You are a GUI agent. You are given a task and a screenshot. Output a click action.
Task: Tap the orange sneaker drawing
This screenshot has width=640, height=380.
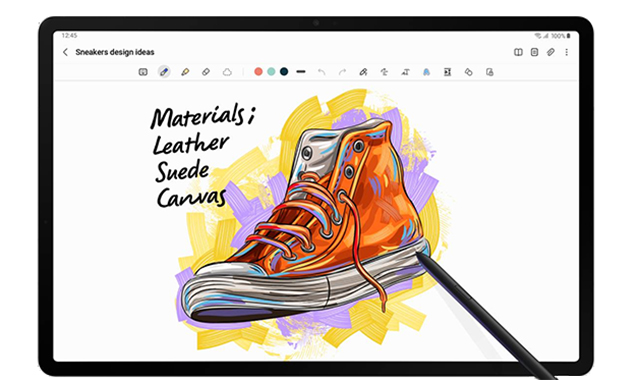point(305,220)
